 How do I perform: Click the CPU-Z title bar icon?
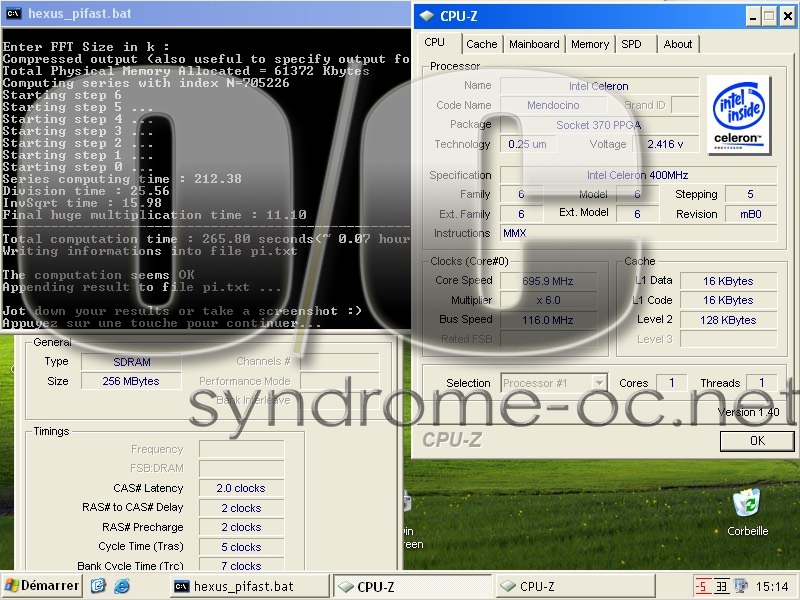[x=427, y=16]
